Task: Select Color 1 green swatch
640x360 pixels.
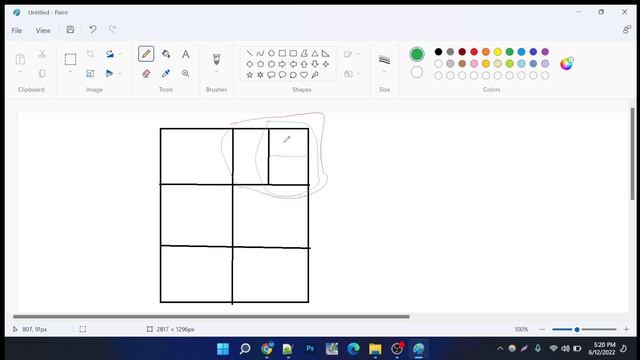Action: (x=417, y=54)
